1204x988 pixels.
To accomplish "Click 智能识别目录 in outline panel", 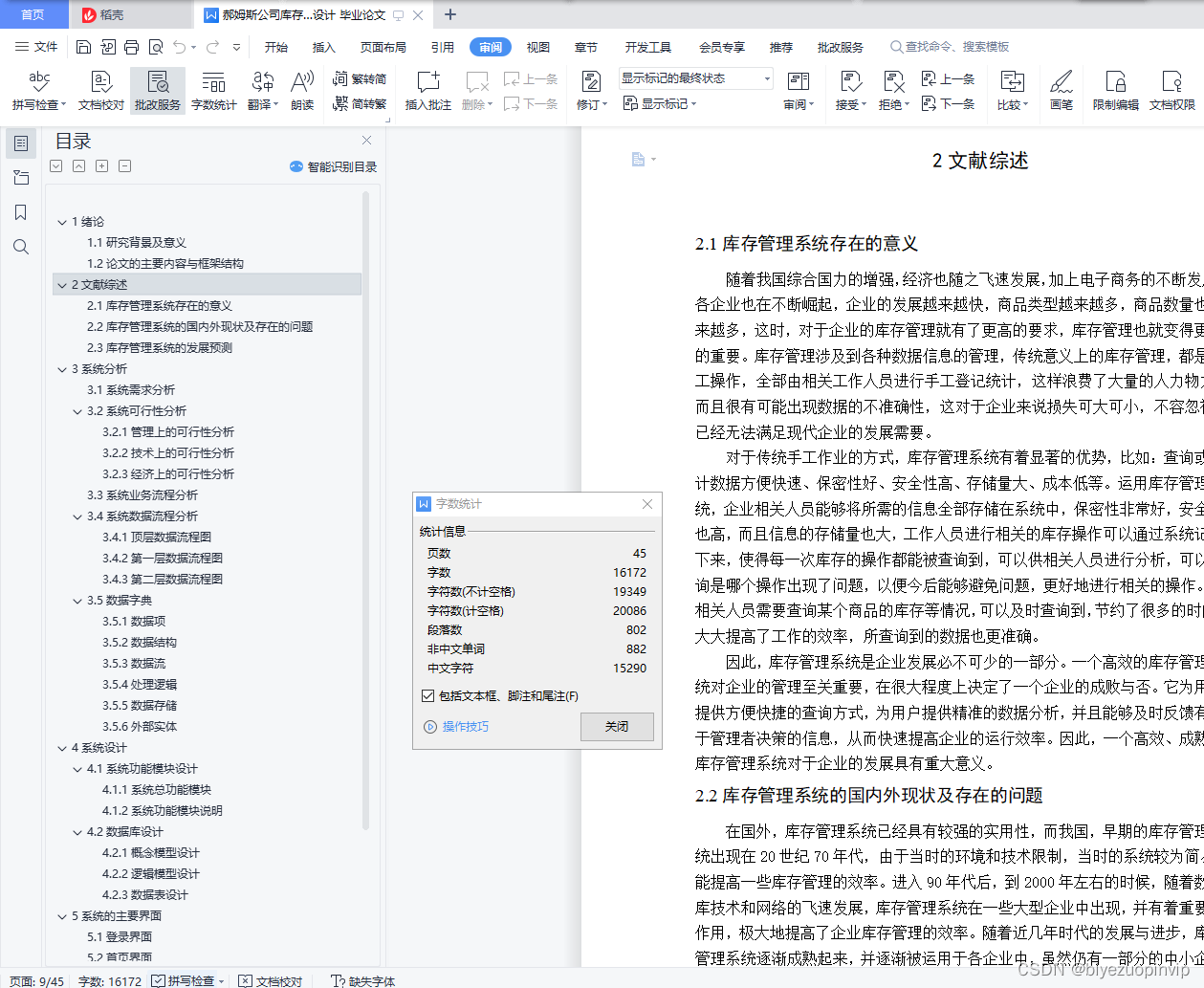I will point(334,166).
